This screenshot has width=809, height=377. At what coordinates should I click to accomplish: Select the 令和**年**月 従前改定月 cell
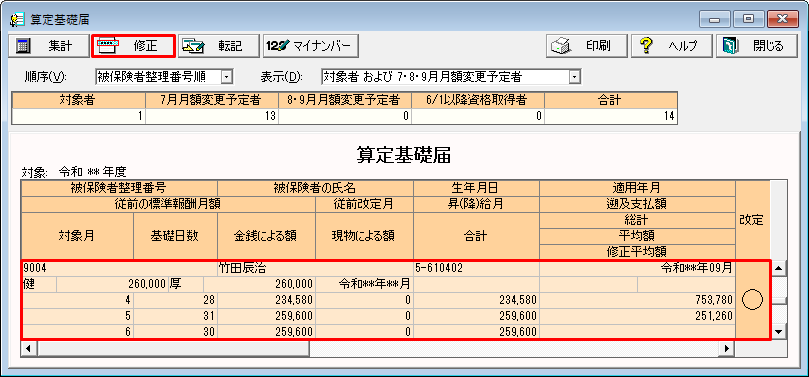click(x=365, y=284)
